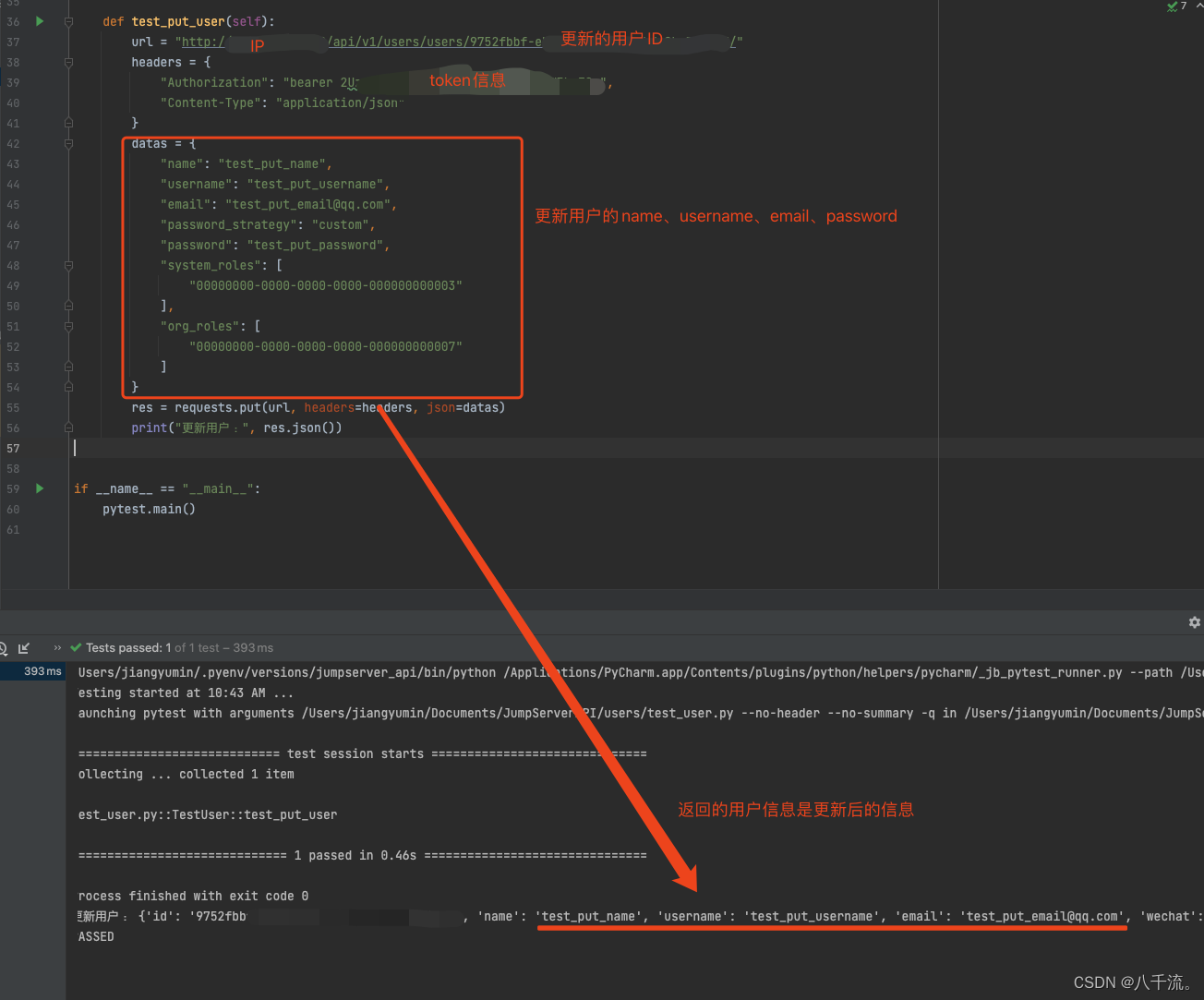Click the launching pytest with arguments line

tap(639, 713)
